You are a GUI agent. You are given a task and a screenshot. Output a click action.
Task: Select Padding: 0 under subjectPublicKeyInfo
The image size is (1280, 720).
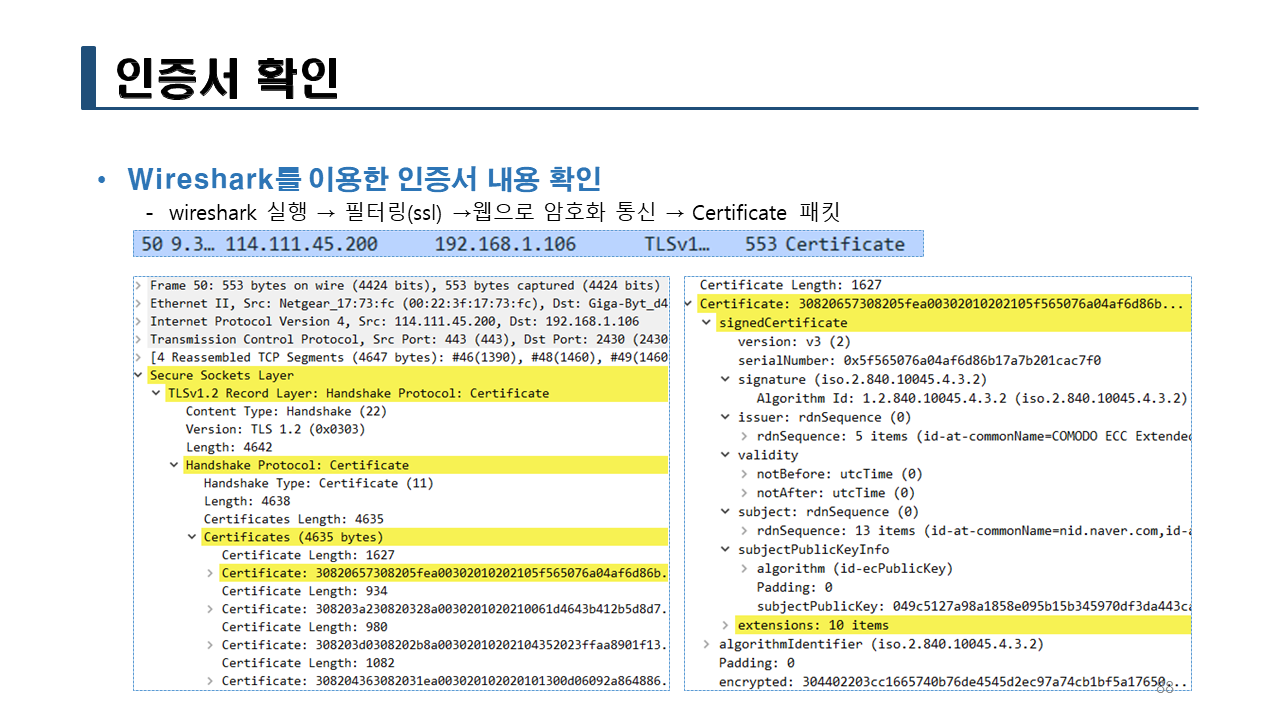pyautogui.click(x=794, y=587)
